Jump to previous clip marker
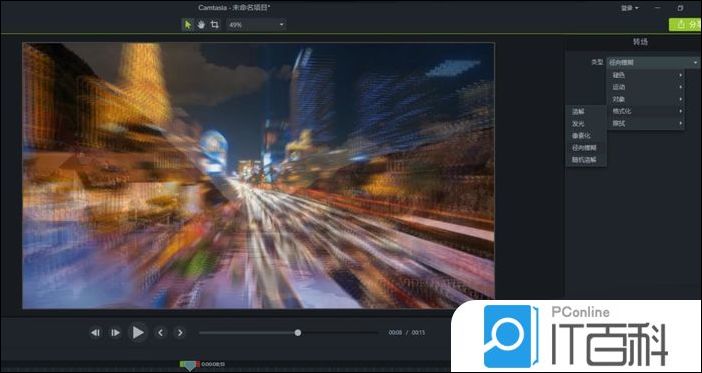The image size is (702, 373). [160, 333]
